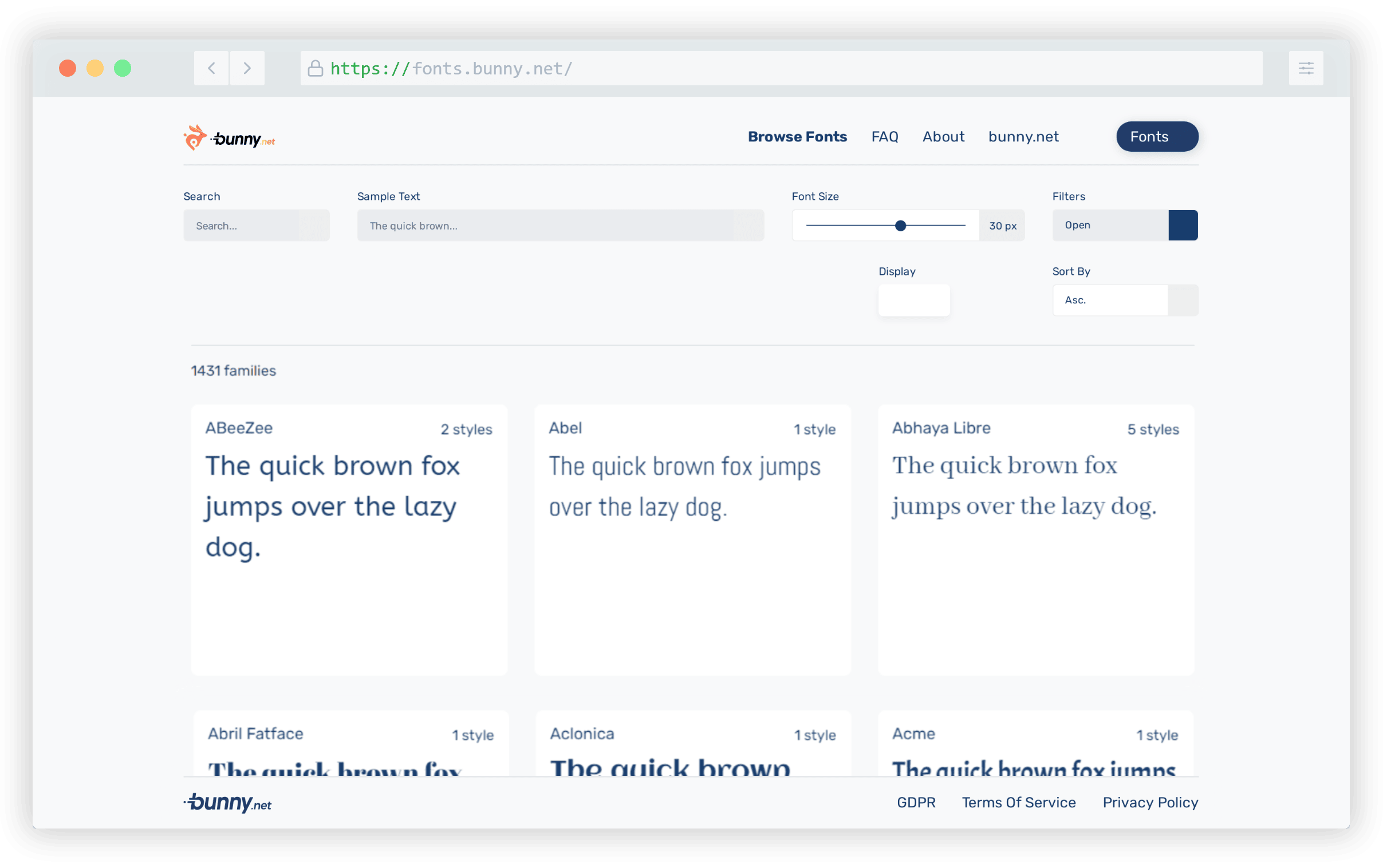
Task: Toggle the dark Filters square control
Action: tap(1183, 225)
